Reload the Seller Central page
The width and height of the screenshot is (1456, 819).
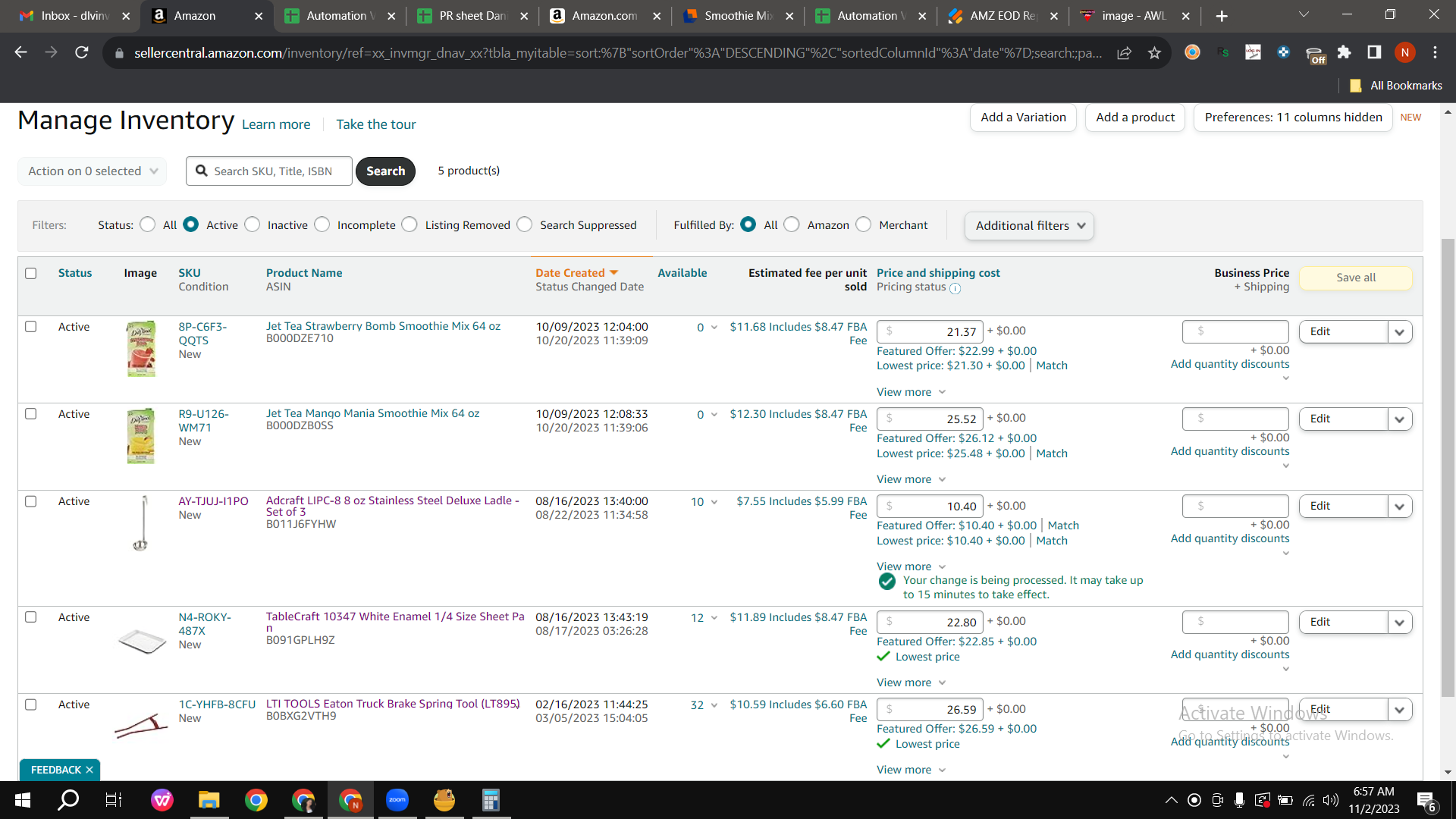click(x=81, y=52)
